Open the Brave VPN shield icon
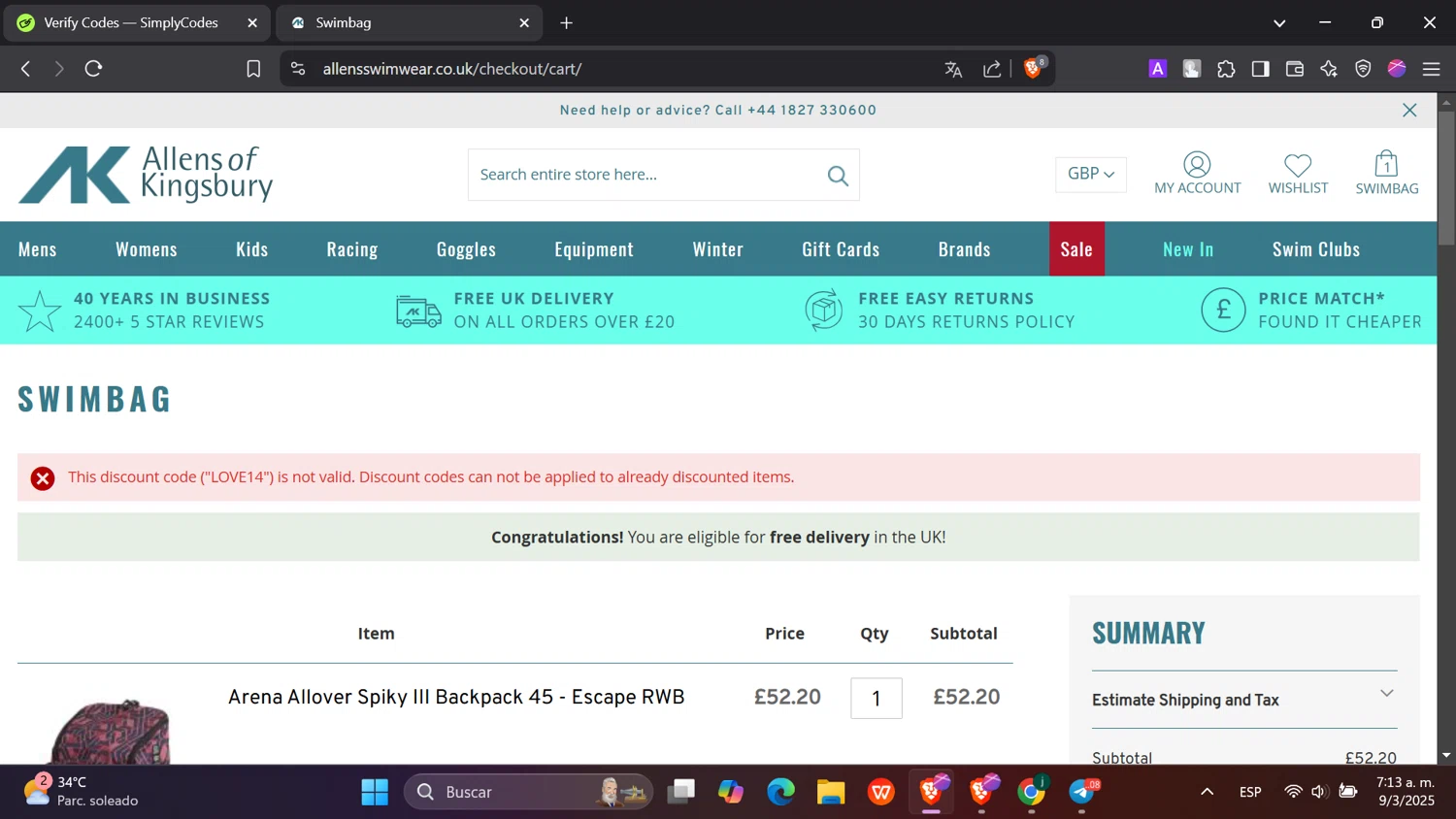1456x819 pixels. (1363, 69)
